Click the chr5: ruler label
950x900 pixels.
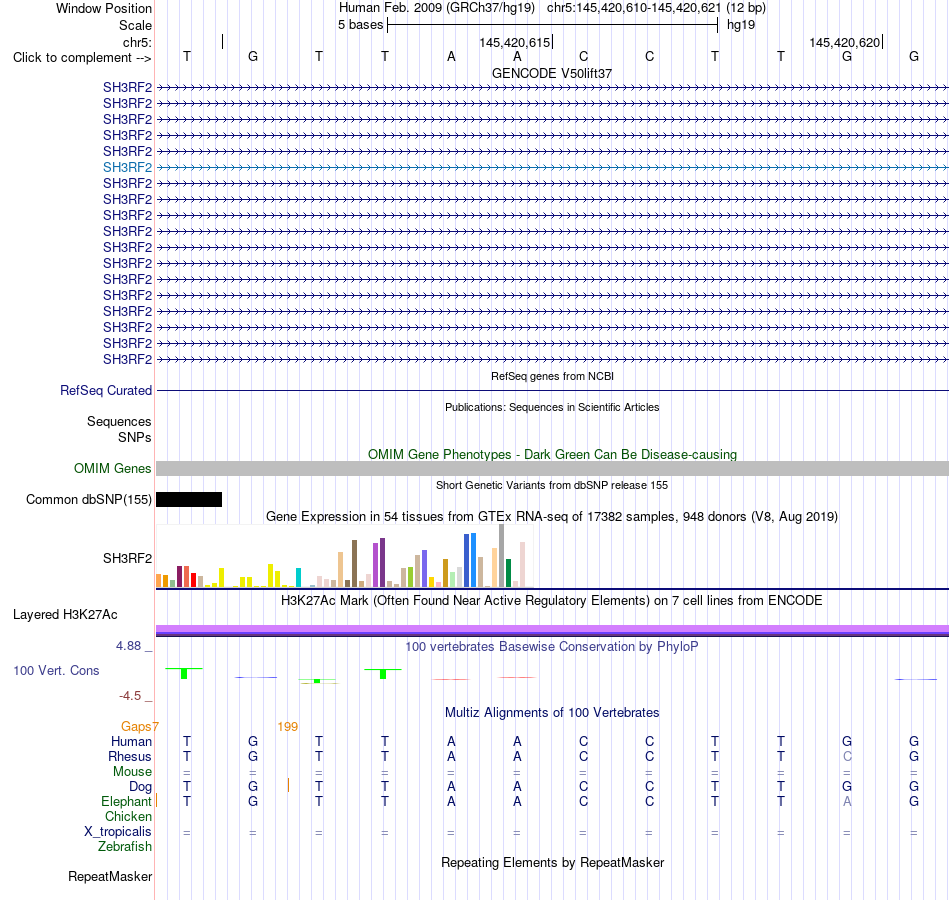point(137,42)
